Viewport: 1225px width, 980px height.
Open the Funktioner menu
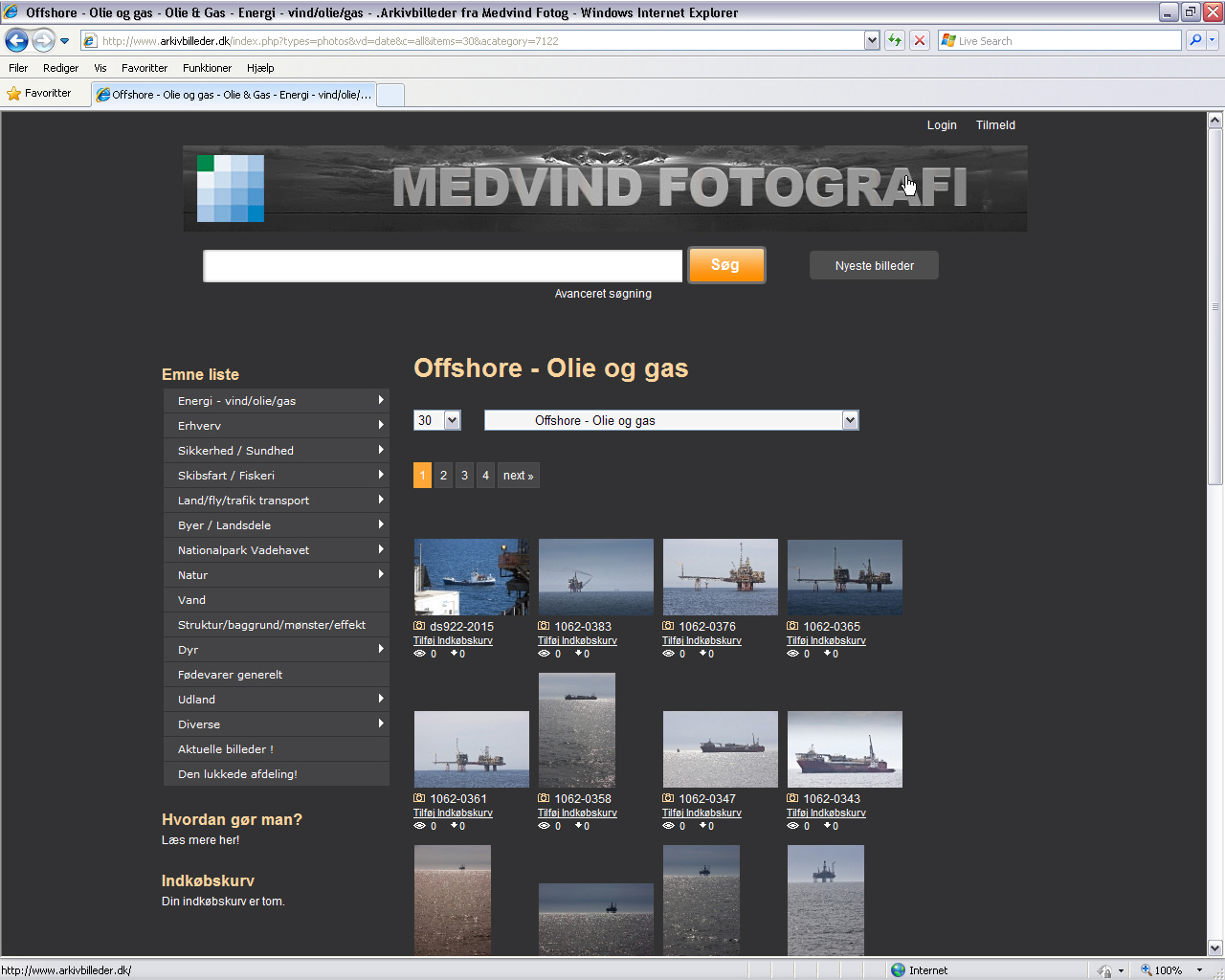click(207, 68)
